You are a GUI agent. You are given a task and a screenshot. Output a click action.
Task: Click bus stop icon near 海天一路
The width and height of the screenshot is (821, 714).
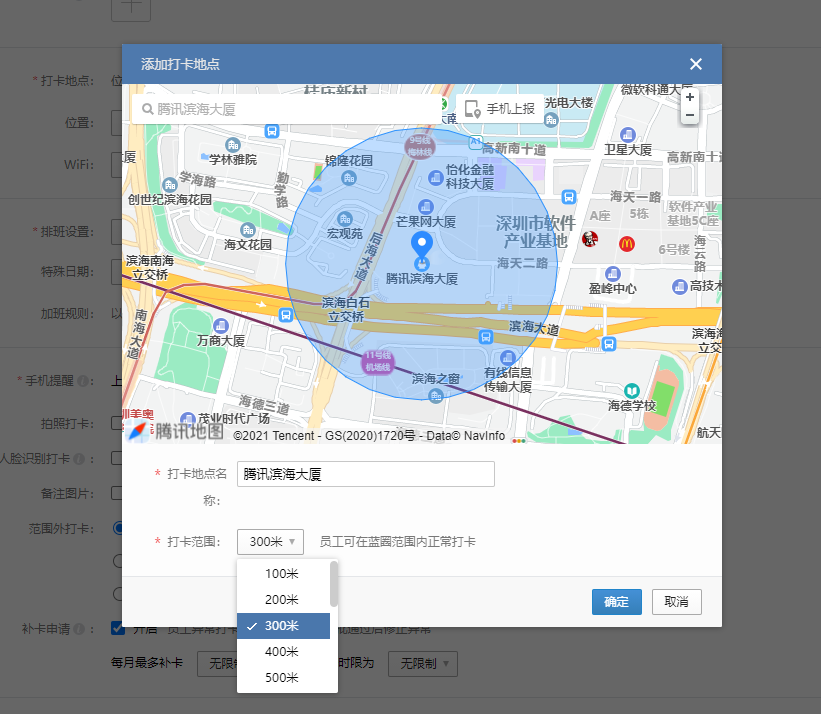(569, 197)
